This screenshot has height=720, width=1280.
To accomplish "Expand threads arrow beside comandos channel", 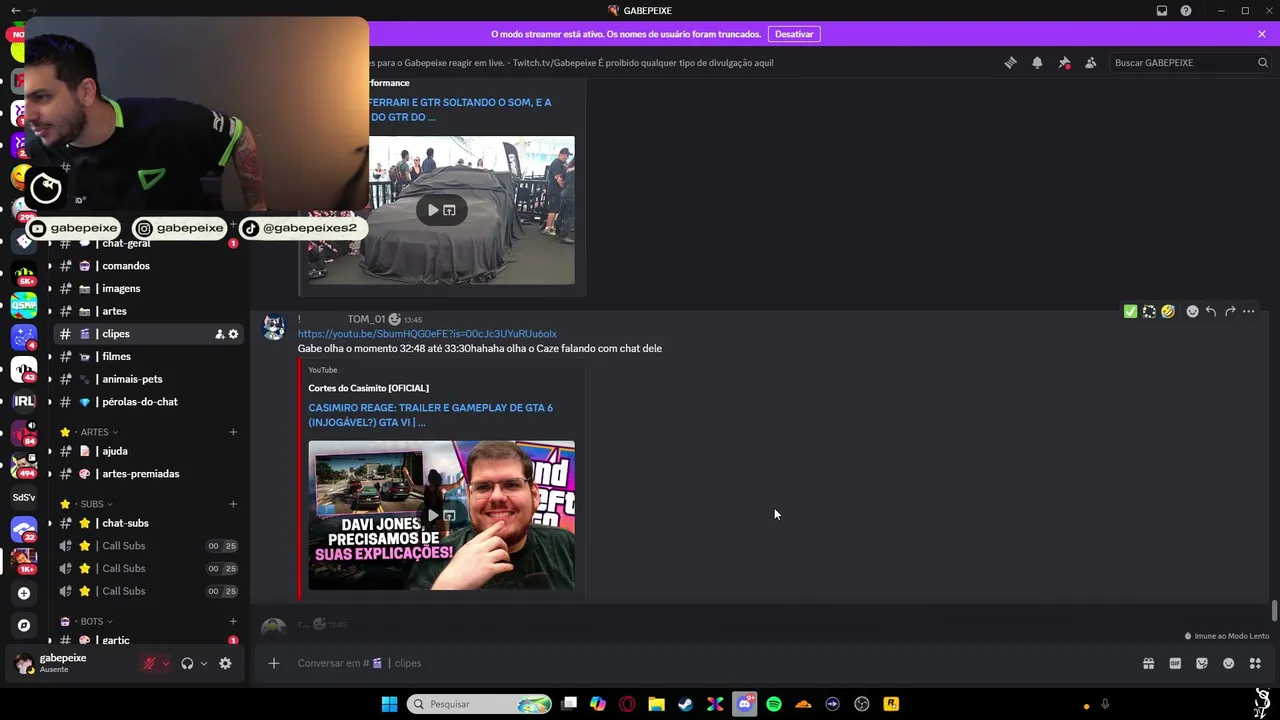I will point(49,266).
